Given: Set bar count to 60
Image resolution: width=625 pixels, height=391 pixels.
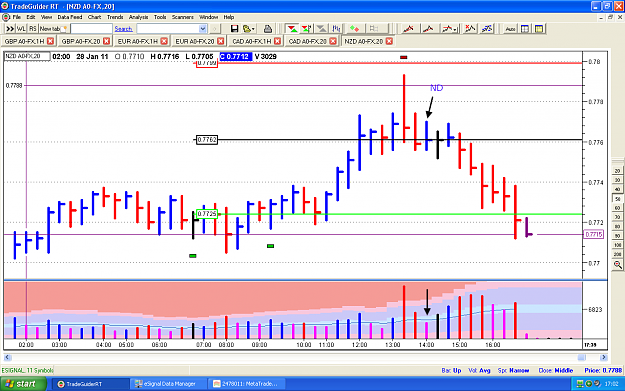Looking at the screenshot, I should 617,208.
